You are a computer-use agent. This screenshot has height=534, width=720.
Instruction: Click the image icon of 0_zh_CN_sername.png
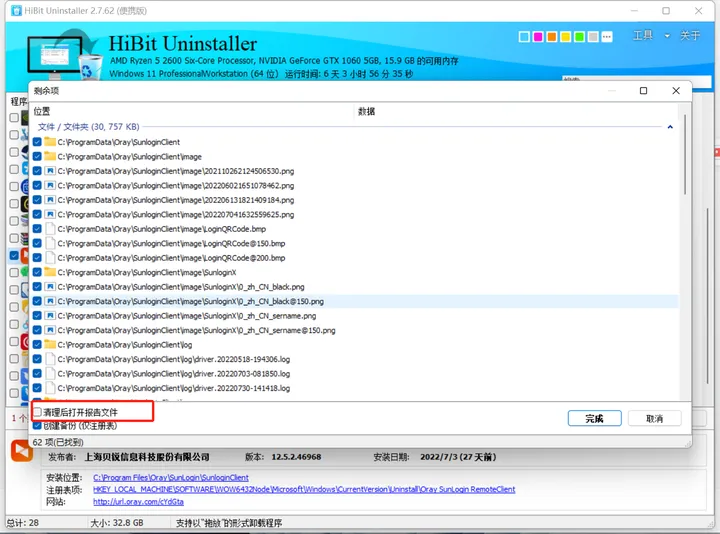[x=49, y=315]
